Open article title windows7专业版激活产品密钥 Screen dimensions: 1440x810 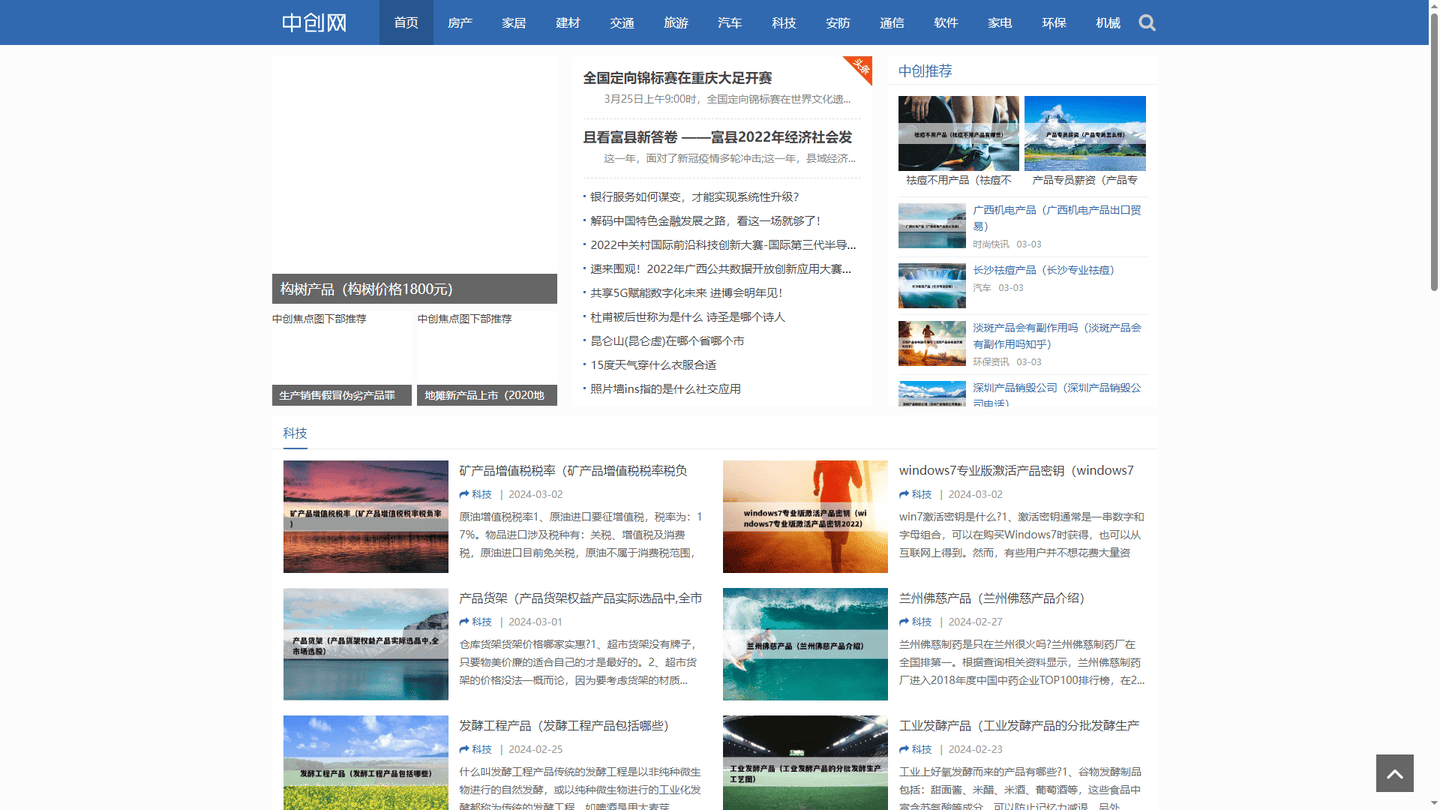click(x=1016, y=470)
